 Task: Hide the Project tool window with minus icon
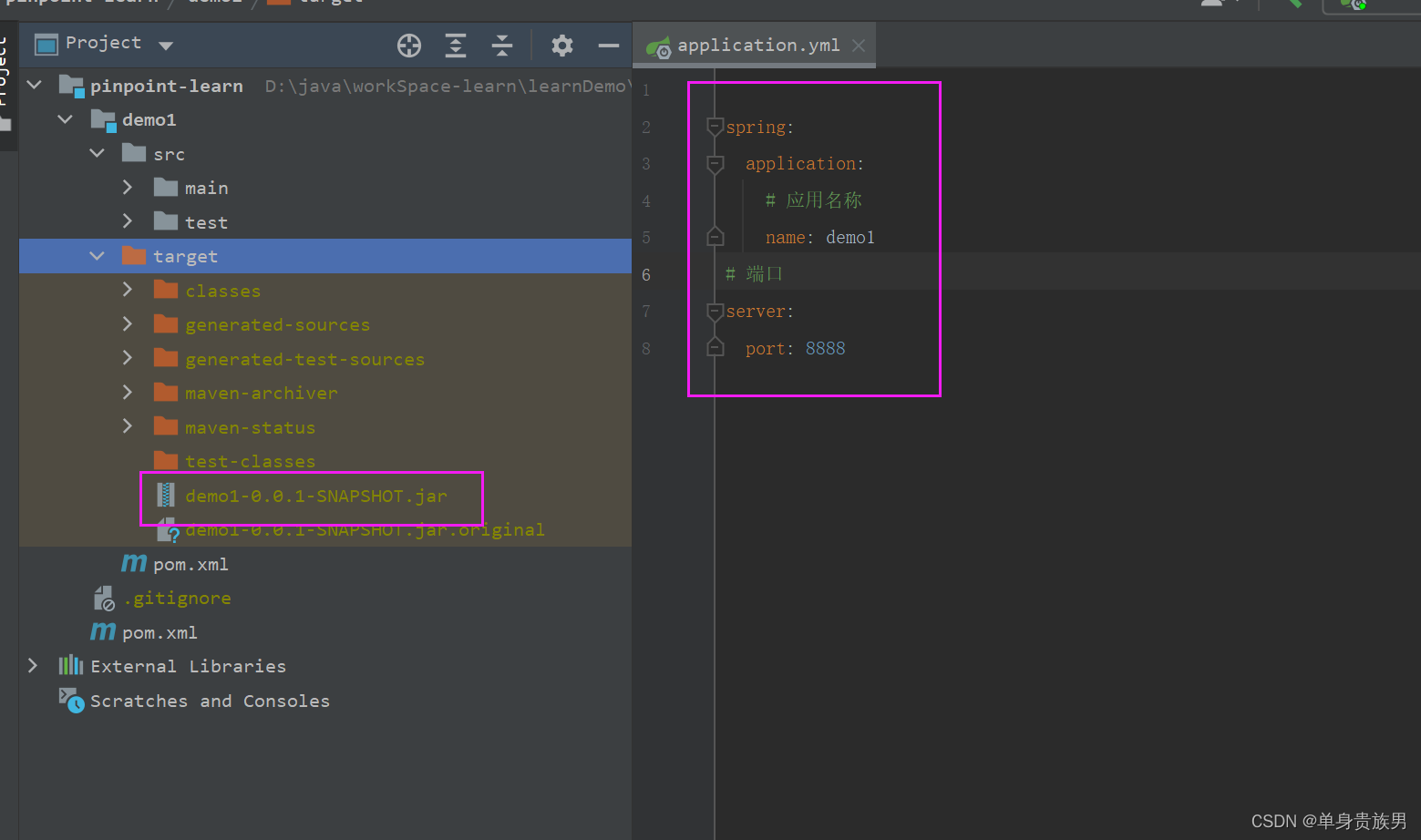[609, 46]
